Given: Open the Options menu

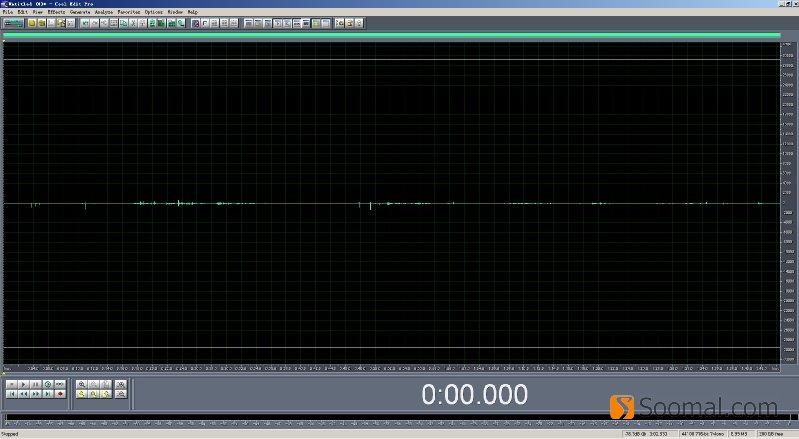Looking at the screenshot, I should click(x=153, y=12).
